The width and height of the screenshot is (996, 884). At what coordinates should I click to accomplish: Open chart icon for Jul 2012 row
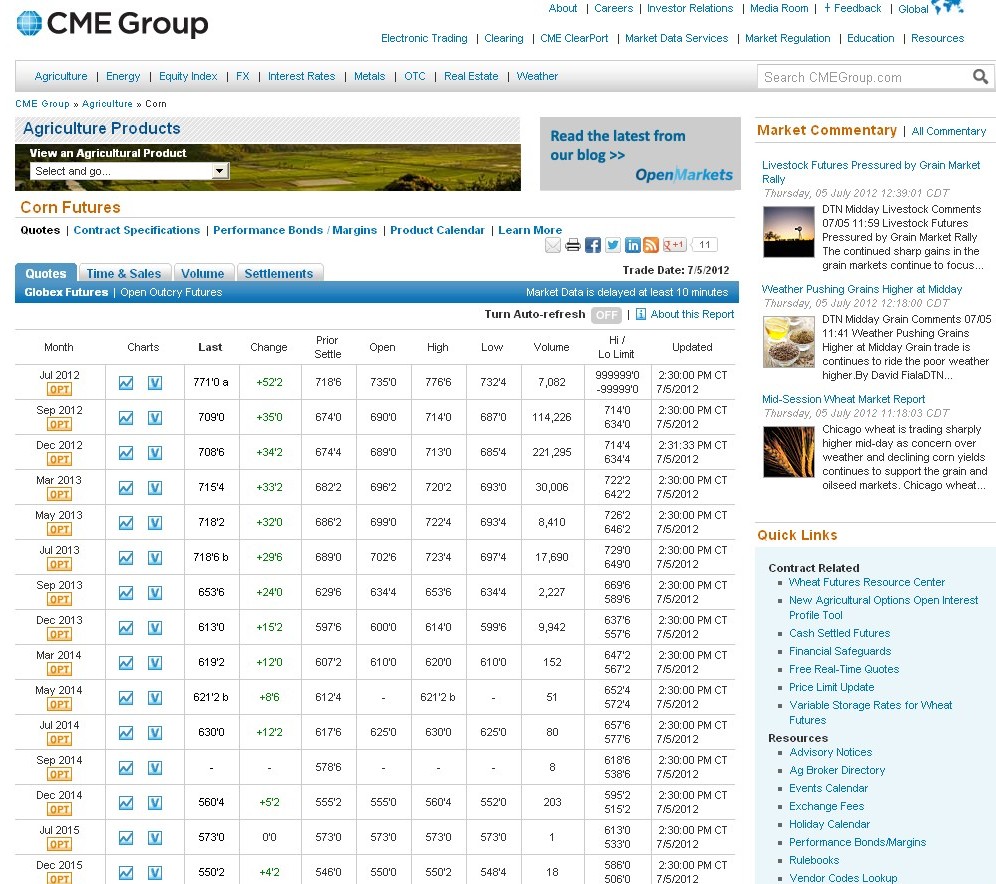[x=126, y=383]
